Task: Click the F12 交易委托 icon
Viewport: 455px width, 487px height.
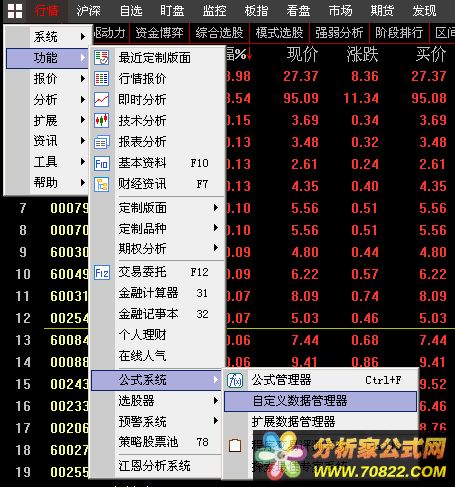Action: click(x=101, y=273)
